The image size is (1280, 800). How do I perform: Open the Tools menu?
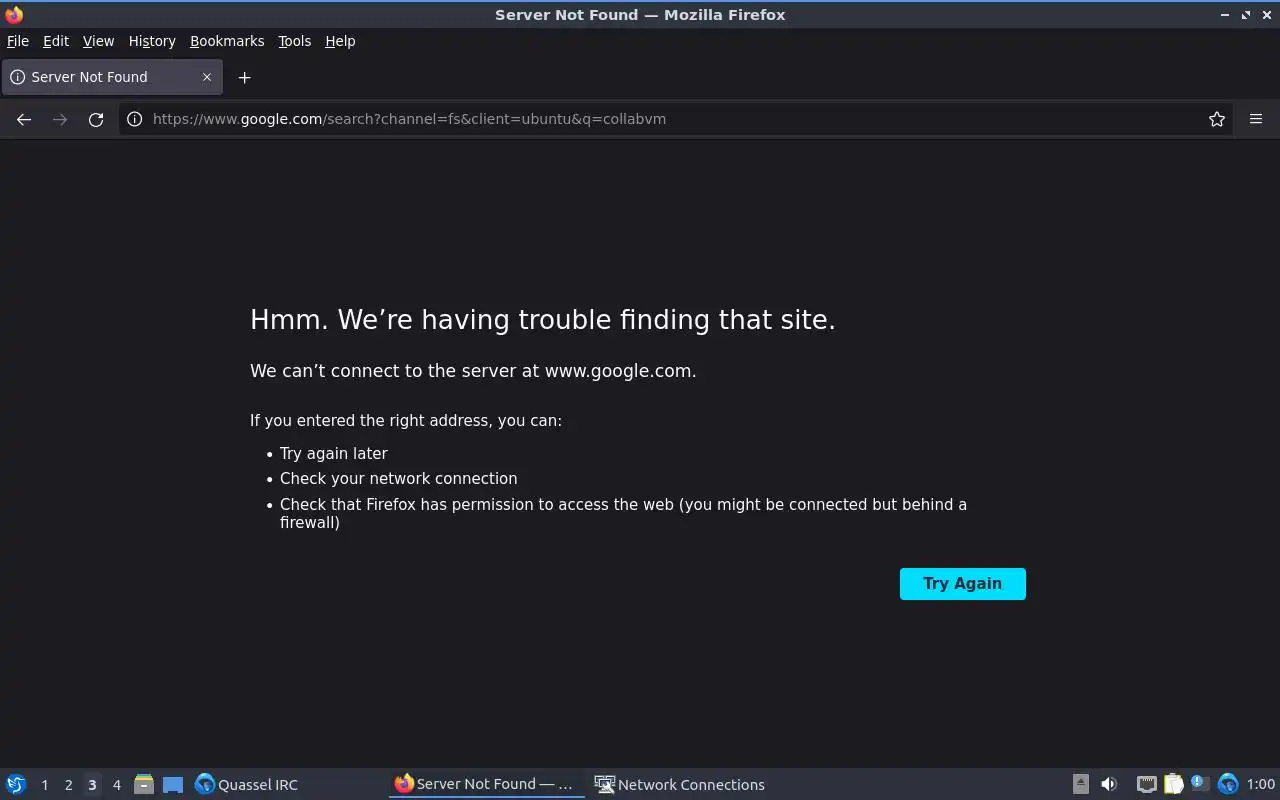coord(295,41)
